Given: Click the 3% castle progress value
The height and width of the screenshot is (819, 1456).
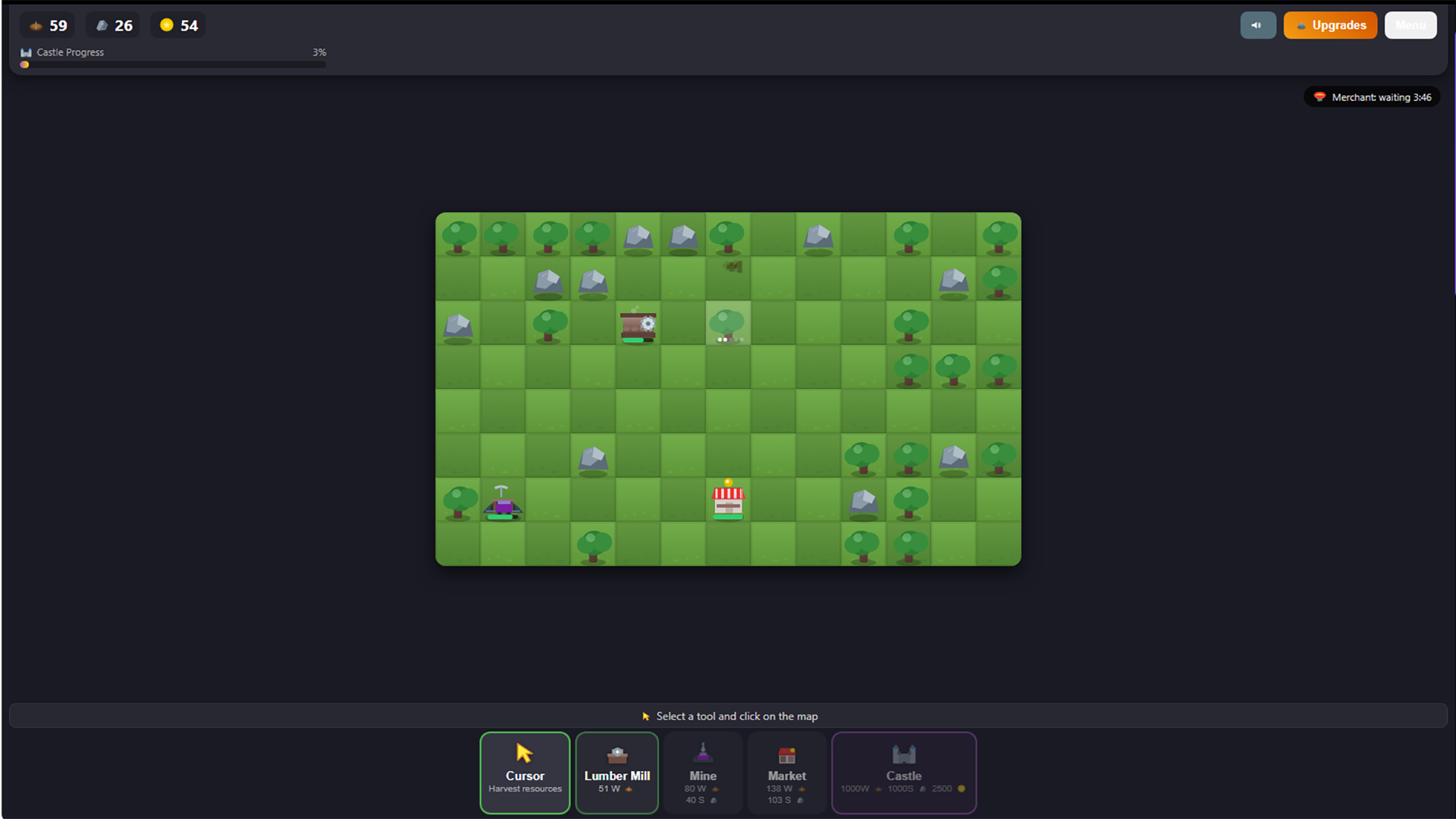Looking at the screenshot, I should 319,52.
